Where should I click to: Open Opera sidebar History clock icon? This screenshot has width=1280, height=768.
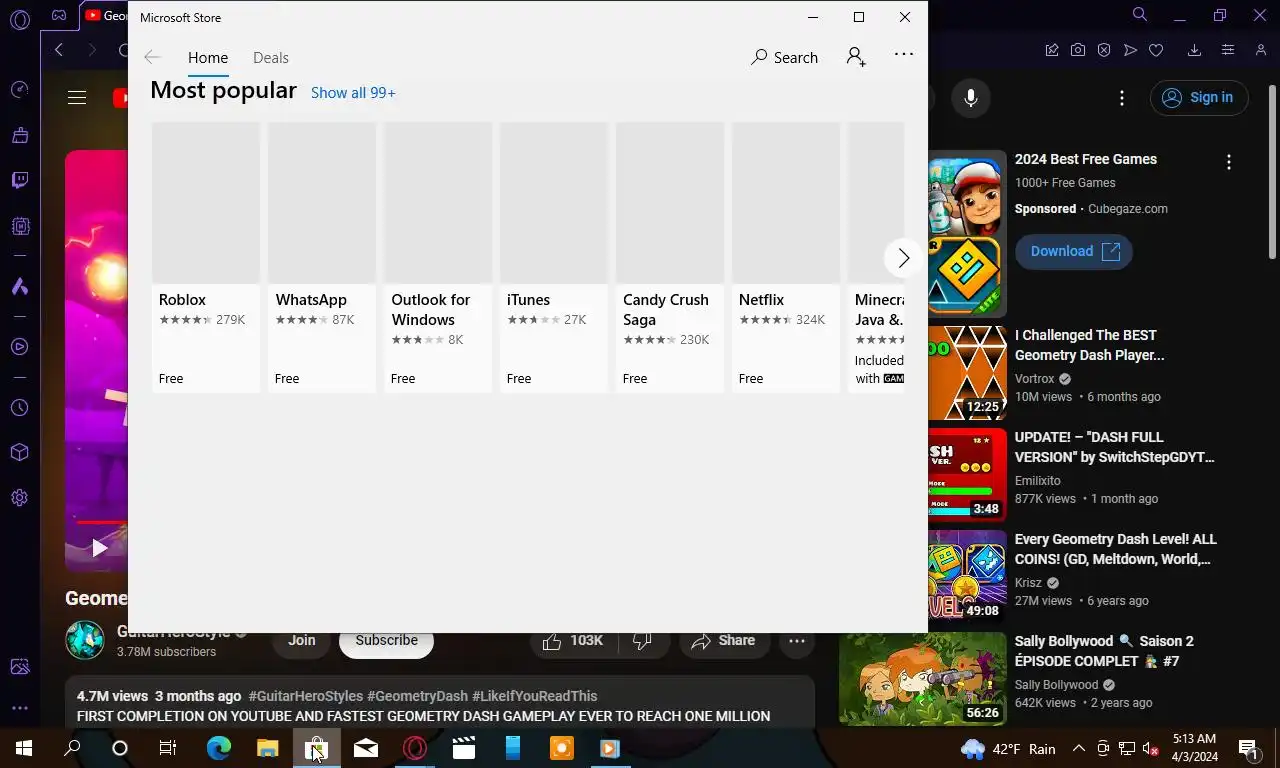point(19,407)
